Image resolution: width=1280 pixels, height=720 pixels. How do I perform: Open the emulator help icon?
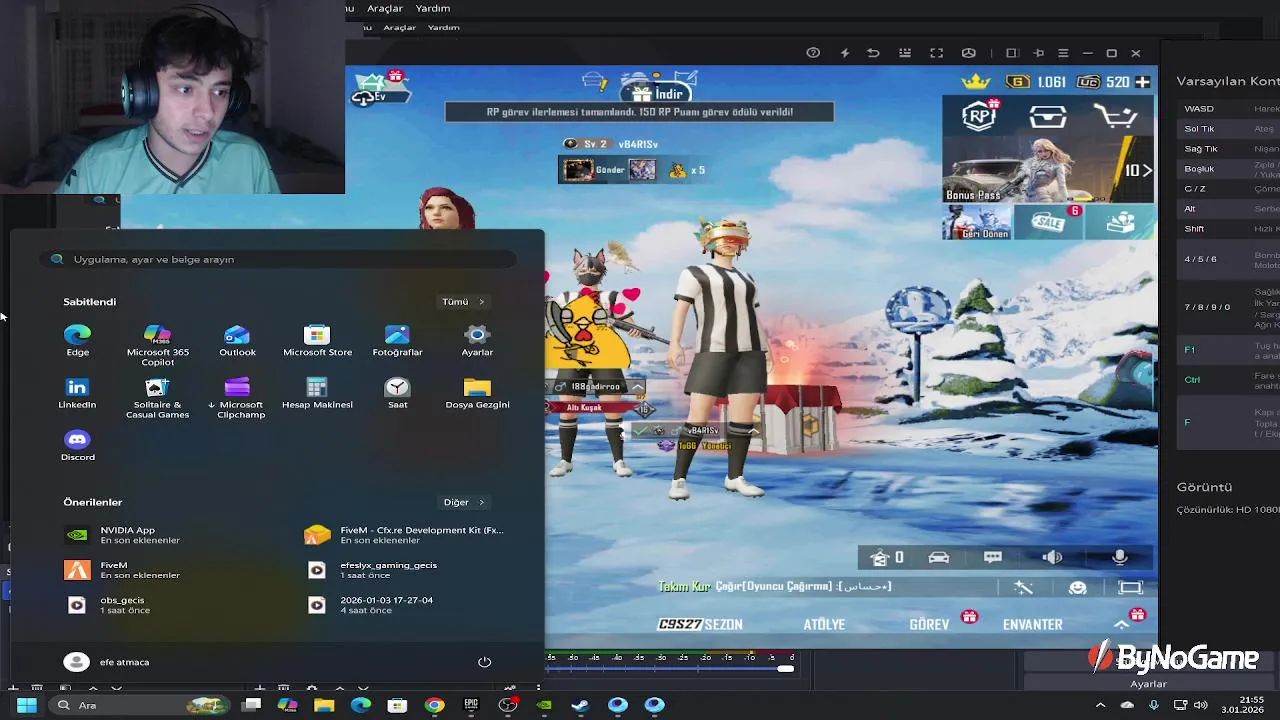(813, 53)
